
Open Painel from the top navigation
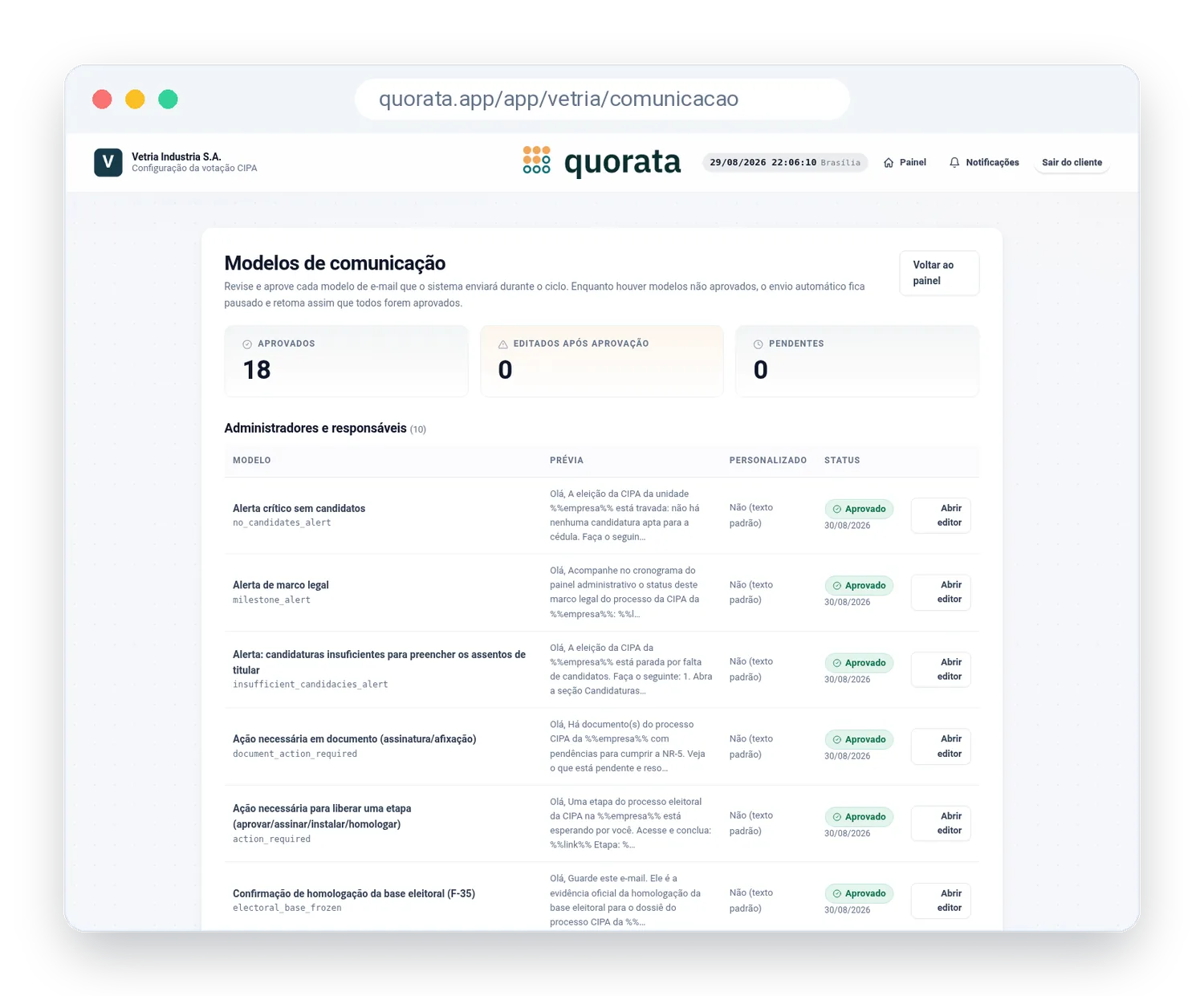click(x=905, y=162)
